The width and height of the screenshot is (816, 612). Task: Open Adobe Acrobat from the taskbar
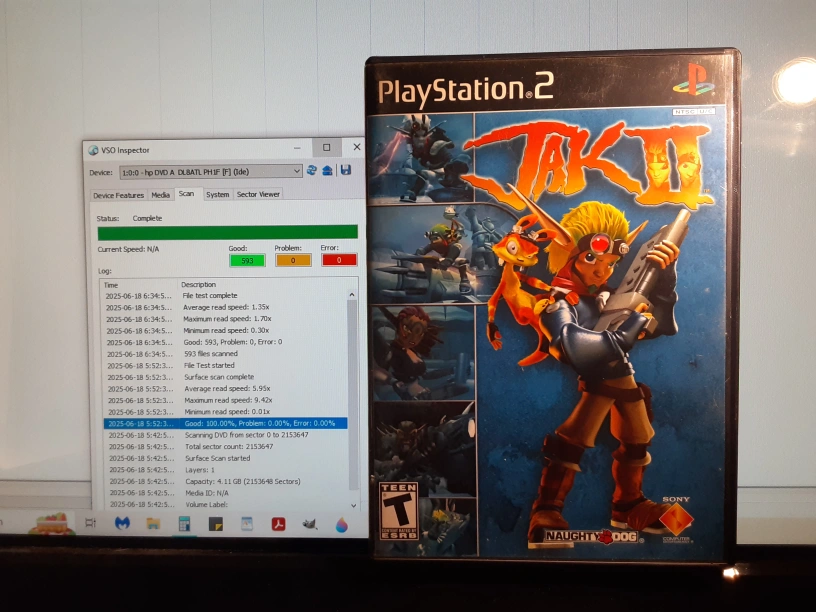pyautogui.click(x=279, y=523)
